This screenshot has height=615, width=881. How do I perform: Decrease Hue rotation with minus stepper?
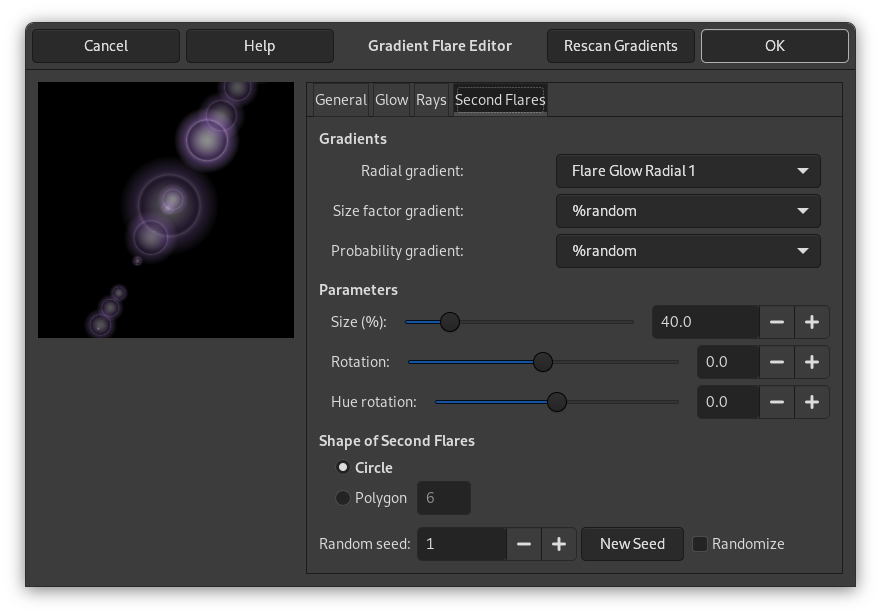pos(776,402)
